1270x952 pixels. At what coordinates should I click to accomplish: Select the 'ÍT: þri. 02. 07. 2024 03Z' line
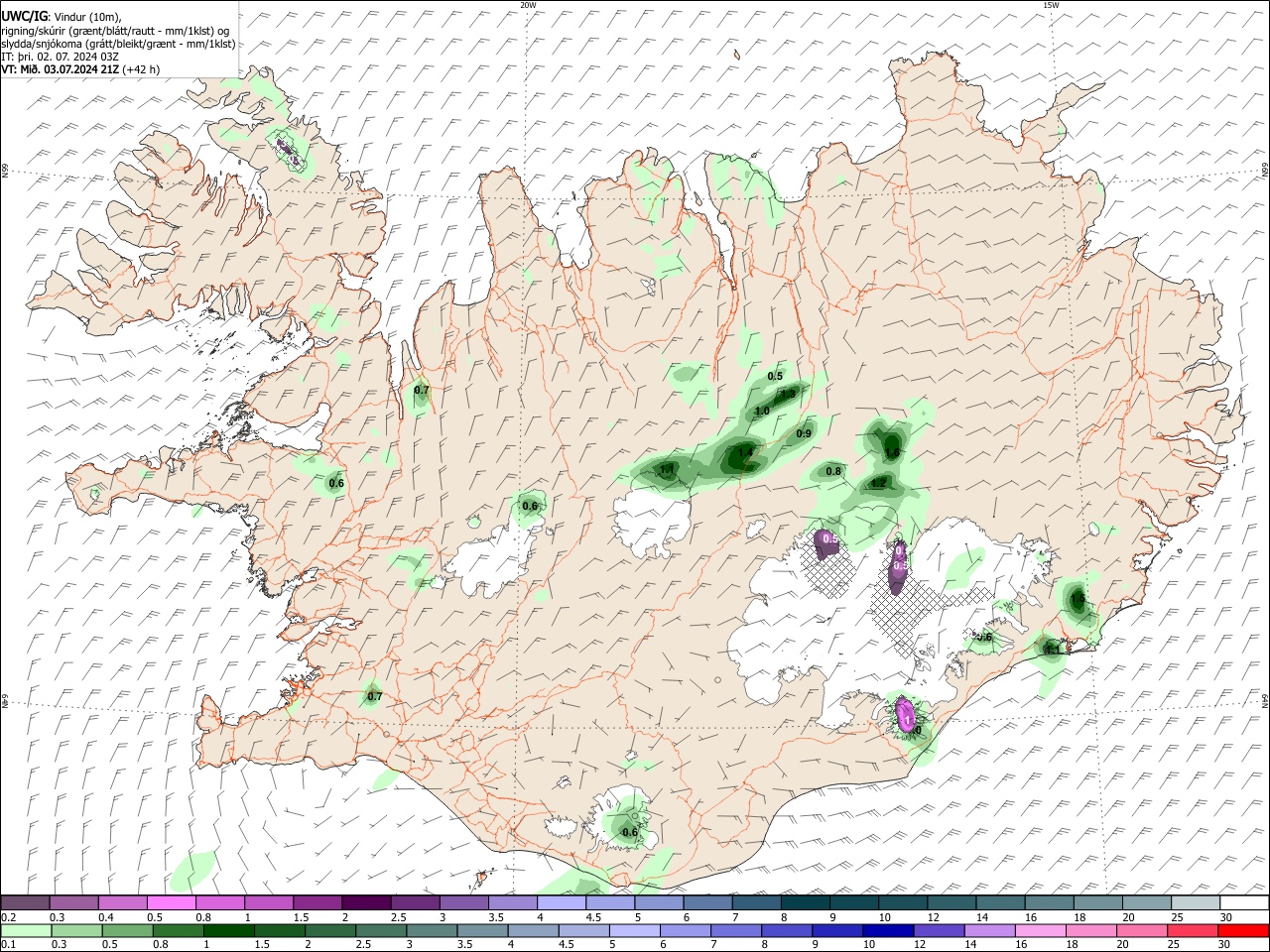click(62, 57)
